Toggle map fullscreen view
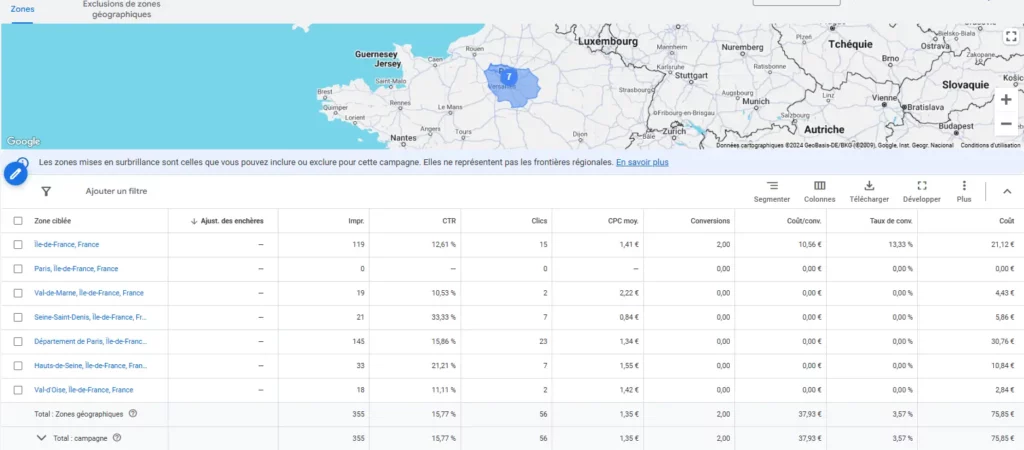1024x450 pixels. (x=1011, y=36)
